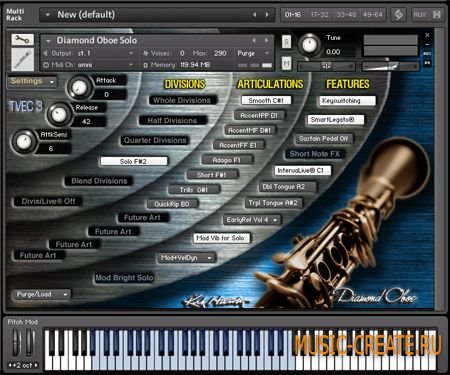
Task: Open the Purge dropdown in the header
Action: tap(253, 53)
